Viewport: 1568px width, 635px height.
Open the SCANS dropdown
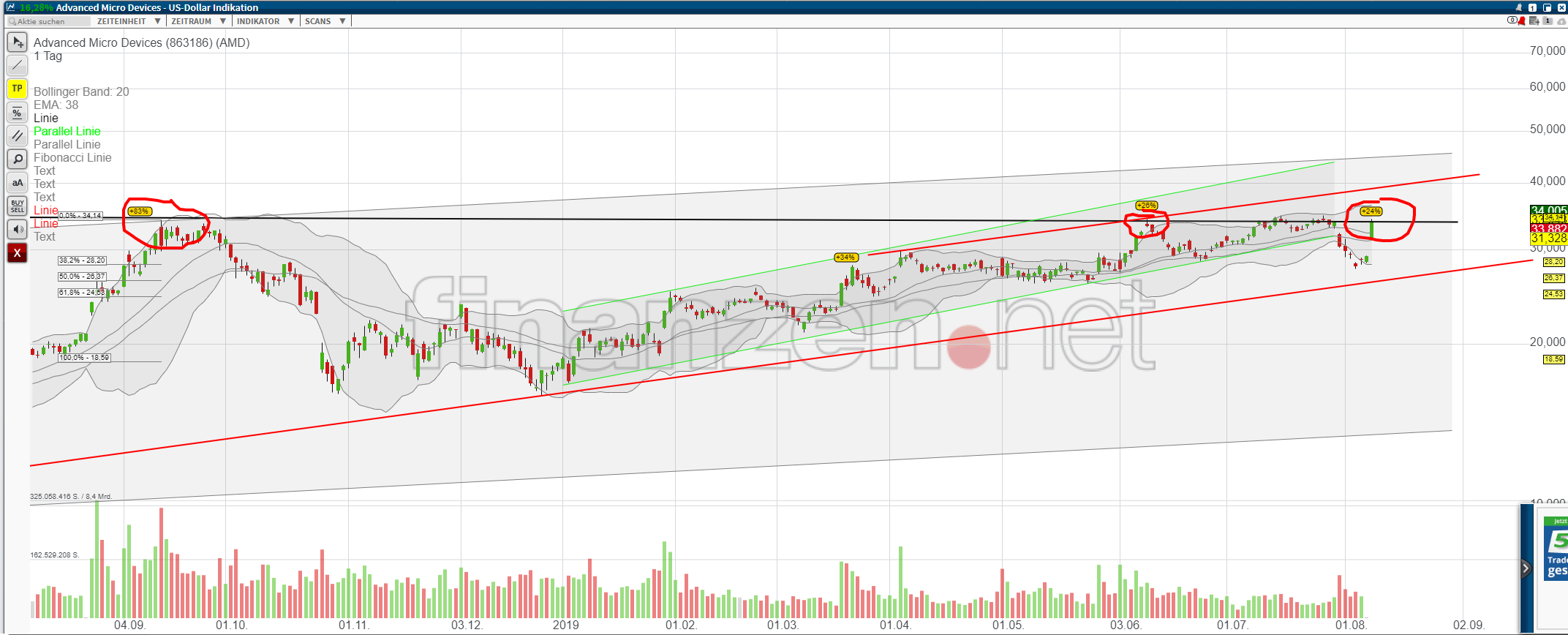[325, 21]
